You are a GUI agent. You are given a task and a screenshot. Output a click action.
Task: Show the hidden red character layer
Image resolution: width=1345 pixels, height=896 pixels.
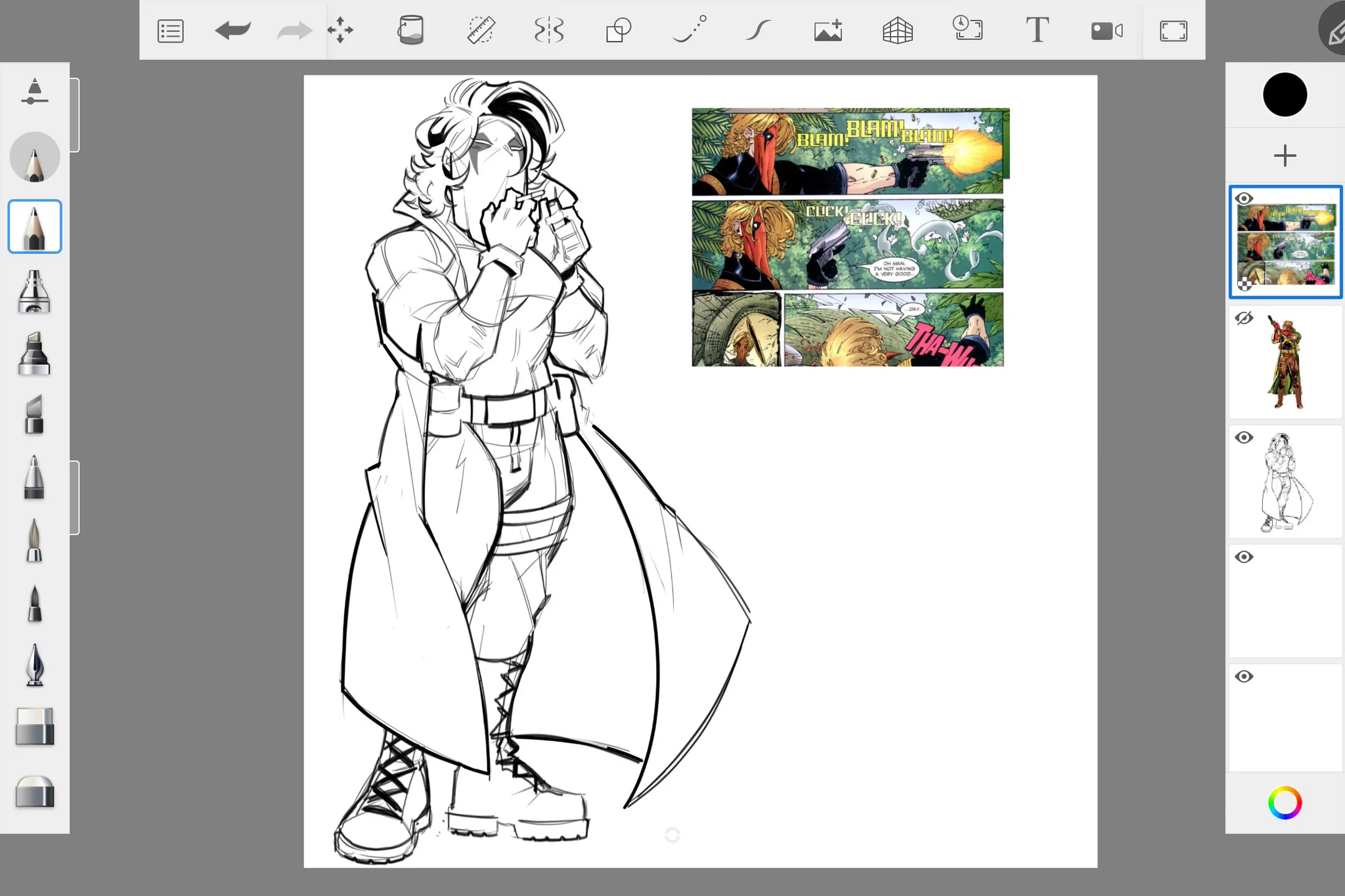pos(1244,318)
